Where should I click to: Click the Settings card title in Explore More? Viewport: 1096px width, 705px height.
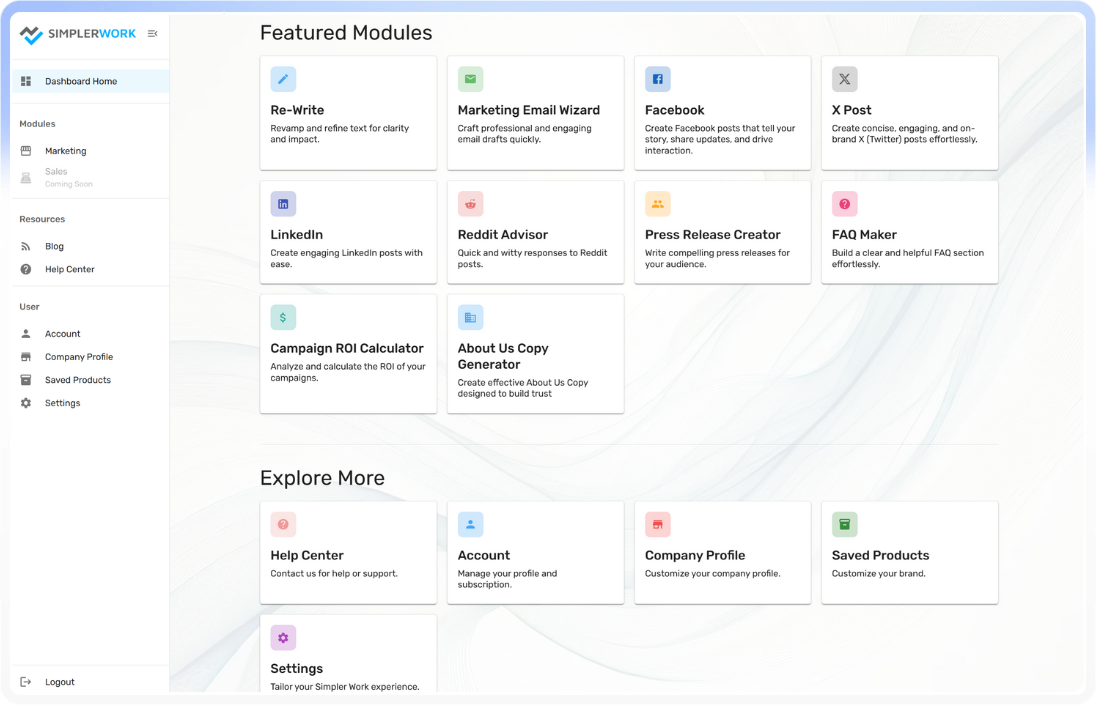coord(296,669)
